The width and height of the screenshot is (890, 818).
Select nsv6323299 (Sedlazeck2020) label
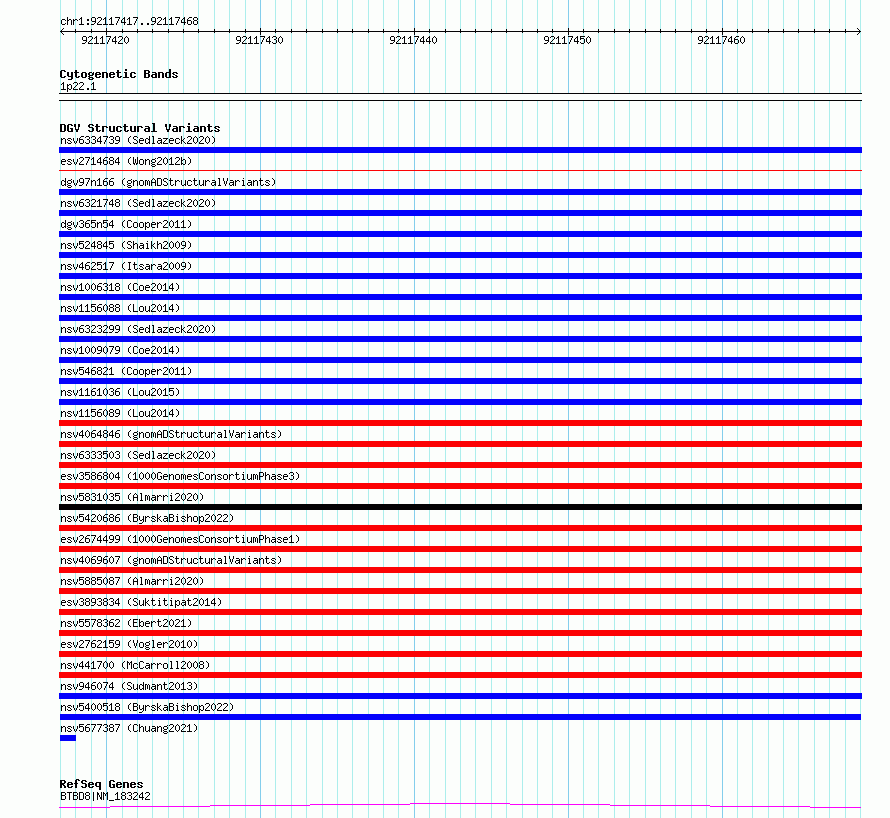pyautogui.click(x=138, y=329)
